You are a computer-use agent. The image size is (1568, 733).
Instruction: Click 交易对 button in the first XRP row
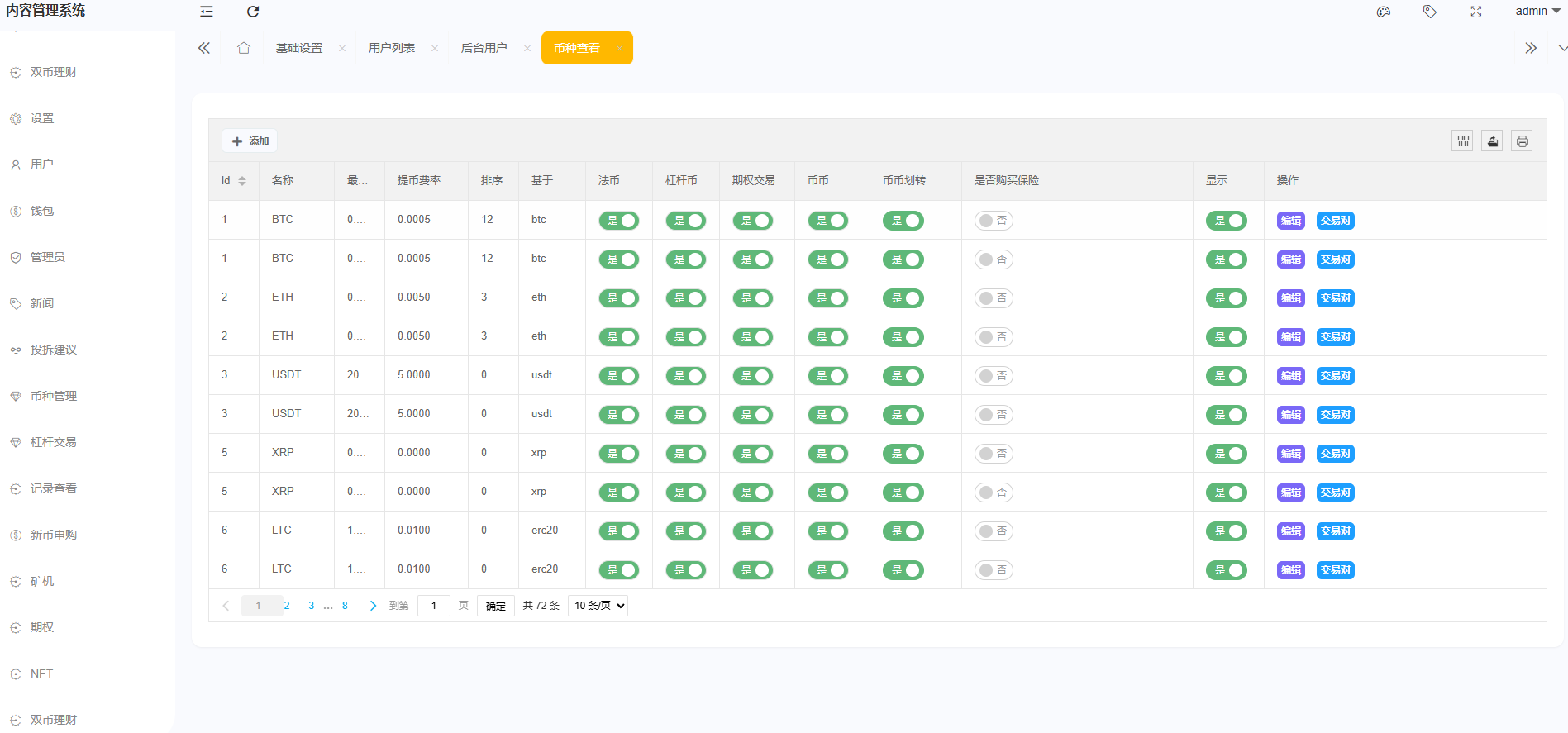(1335, 454)
